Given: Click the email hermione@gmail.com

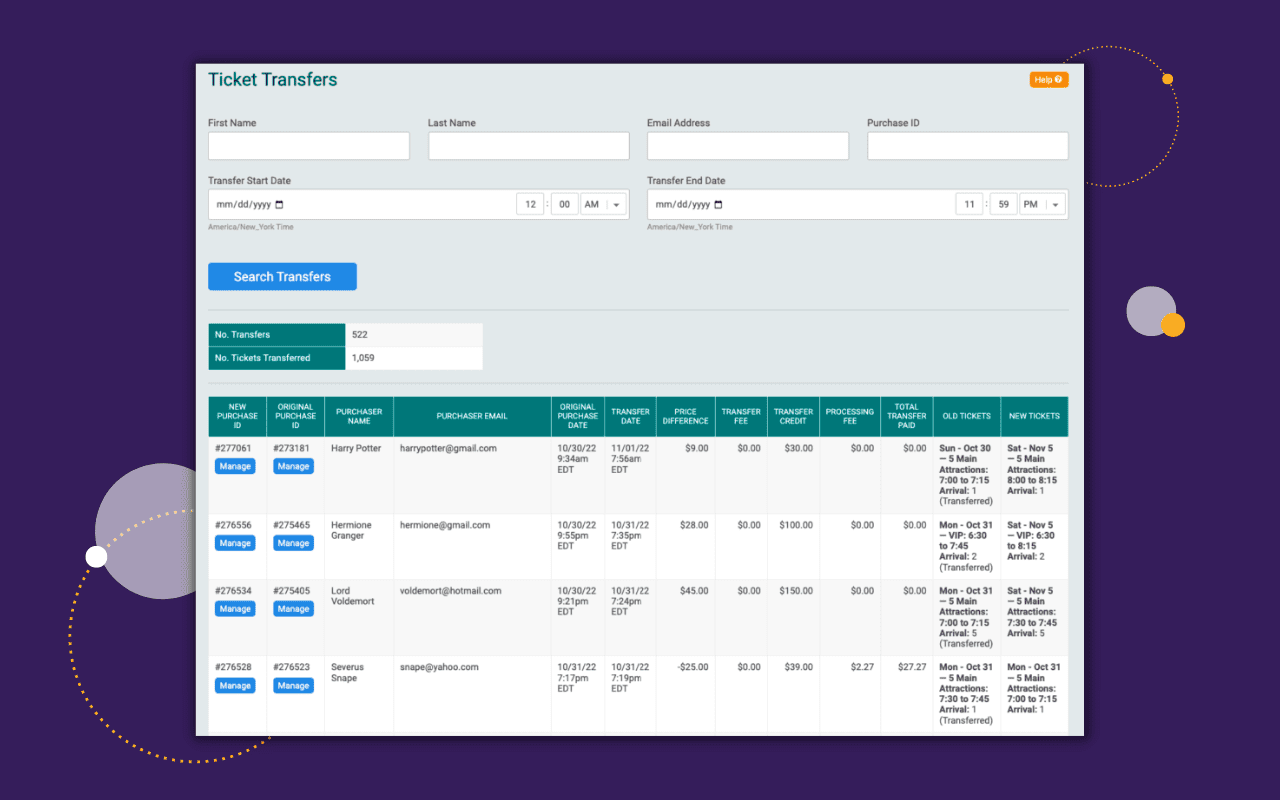Looking at the screenshot, I should pos(445,525).
